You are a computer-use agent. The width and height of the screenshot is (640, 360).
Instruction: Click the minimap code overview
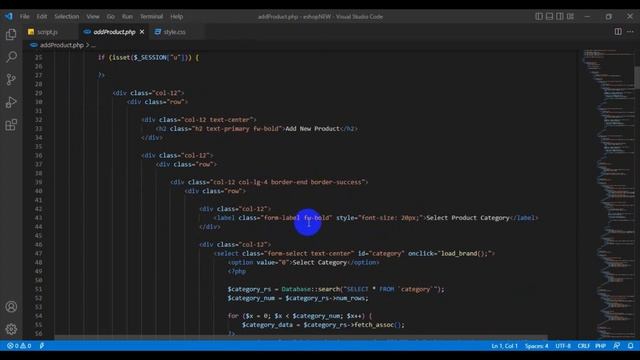click(608, 194)
